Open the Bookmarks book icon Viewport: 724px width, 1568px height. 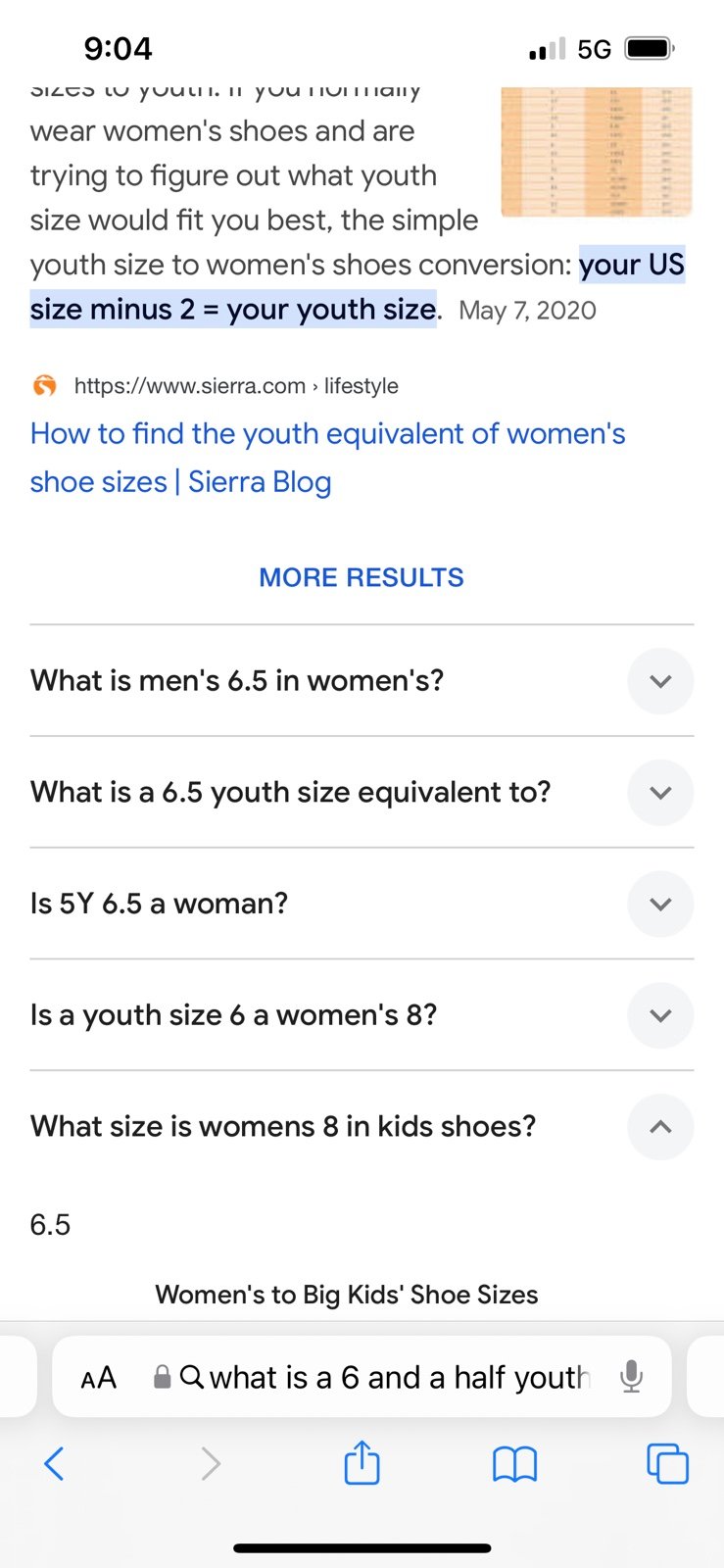[514, 1465]
